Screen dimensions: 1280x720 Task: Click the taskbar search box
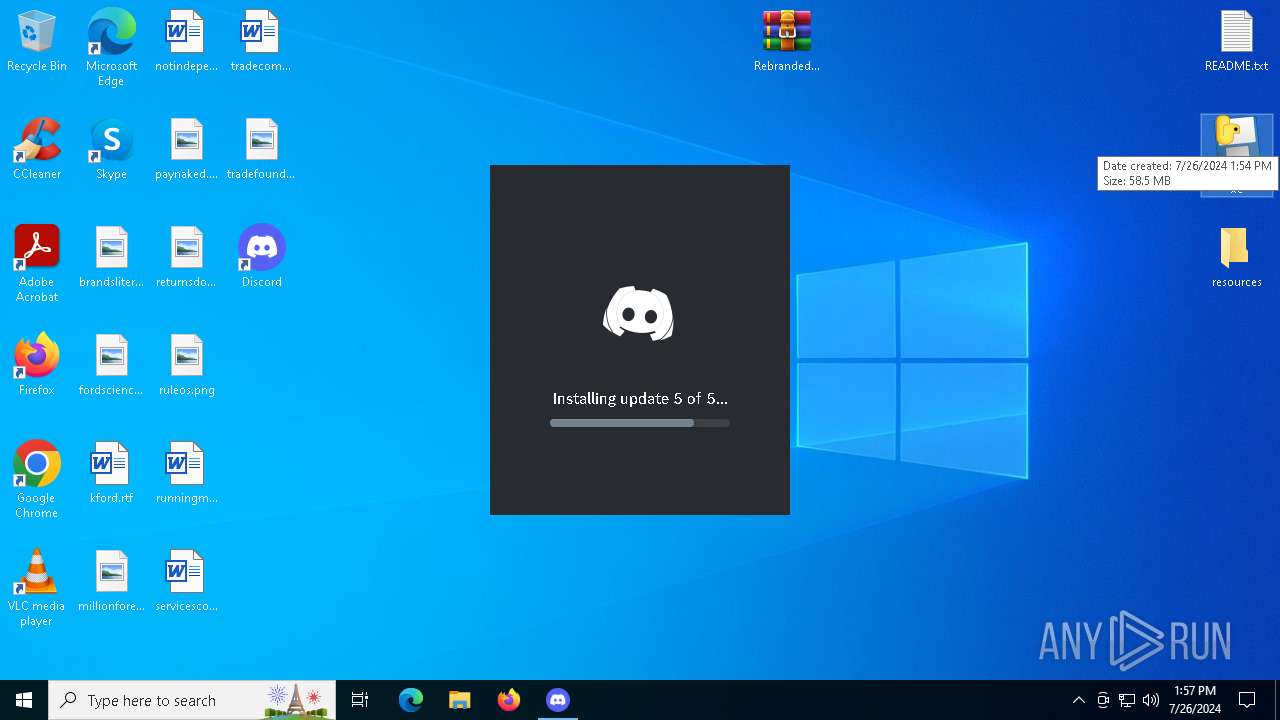[192, 700]
